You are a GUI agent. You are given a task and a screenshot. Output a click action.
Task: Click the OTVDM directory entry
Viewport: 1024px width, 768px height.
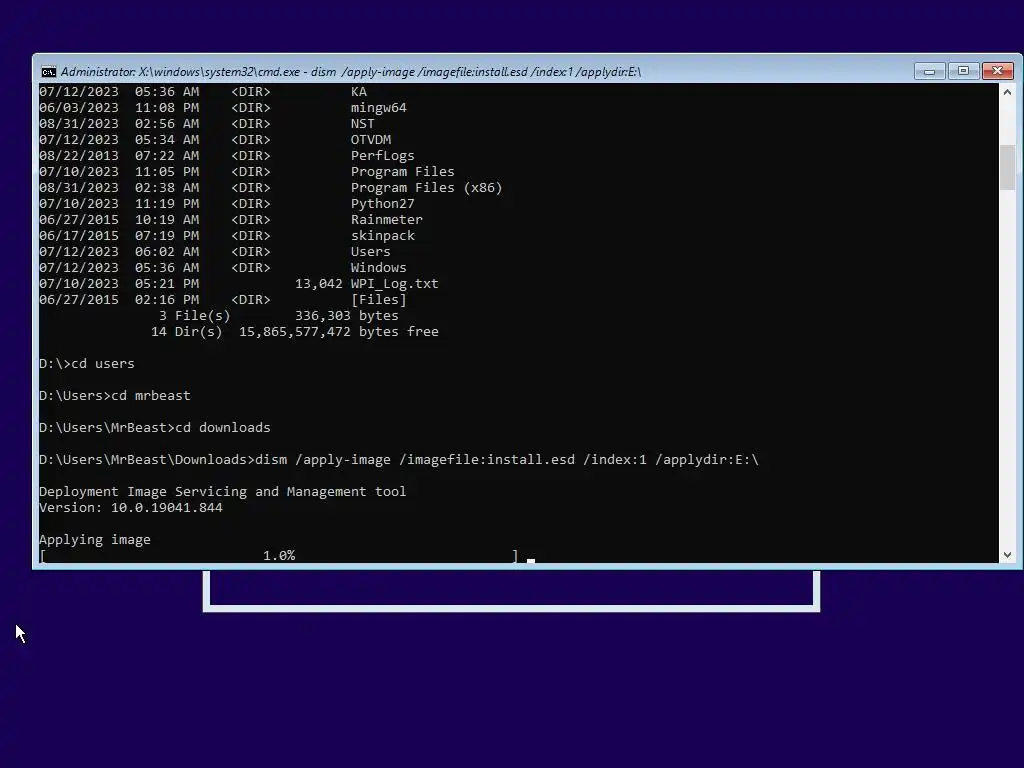coord(371,140)
